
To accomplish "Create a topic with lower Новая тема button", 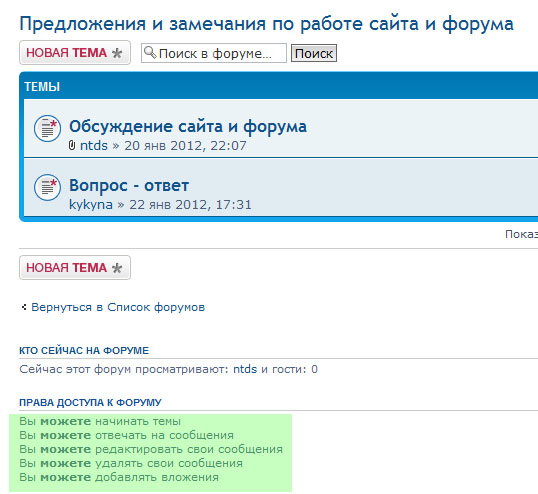I will coord(75,267).
